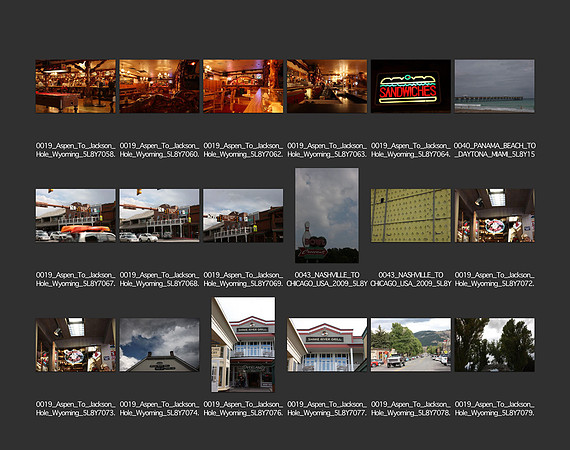Select the caption ending SL8Y7063
Screen dimensions: 570x450
(327, 150)
